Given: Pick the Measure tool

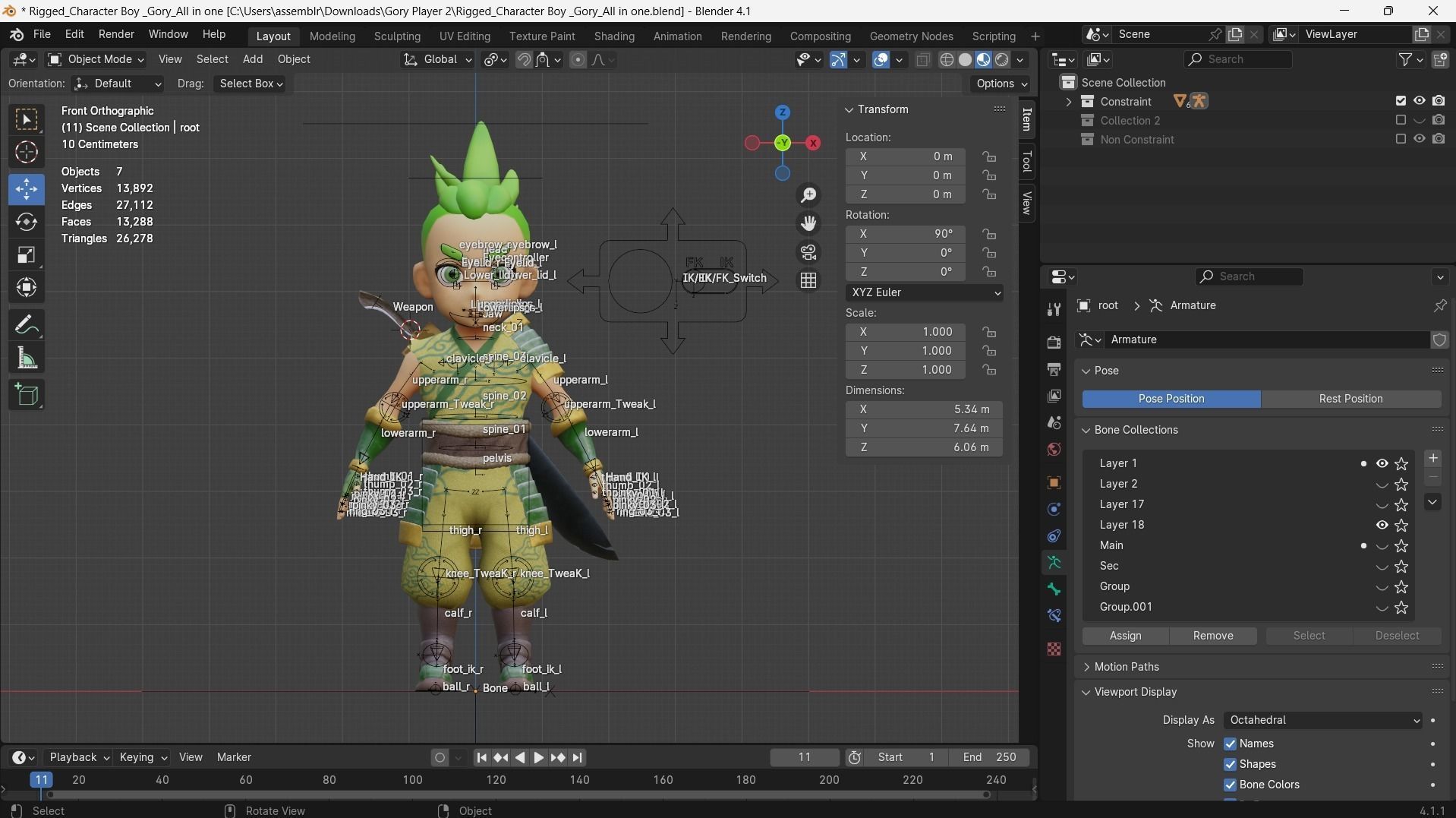Looking at the screenshot, I should 27,358.
